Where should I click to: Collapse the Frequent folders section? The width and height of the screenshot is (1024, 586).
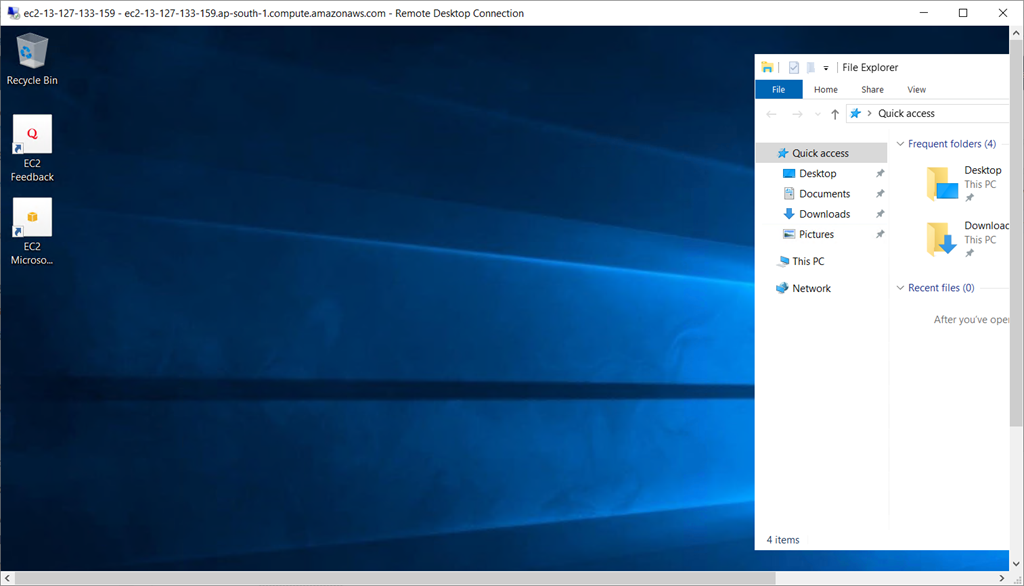coord(899,143)
